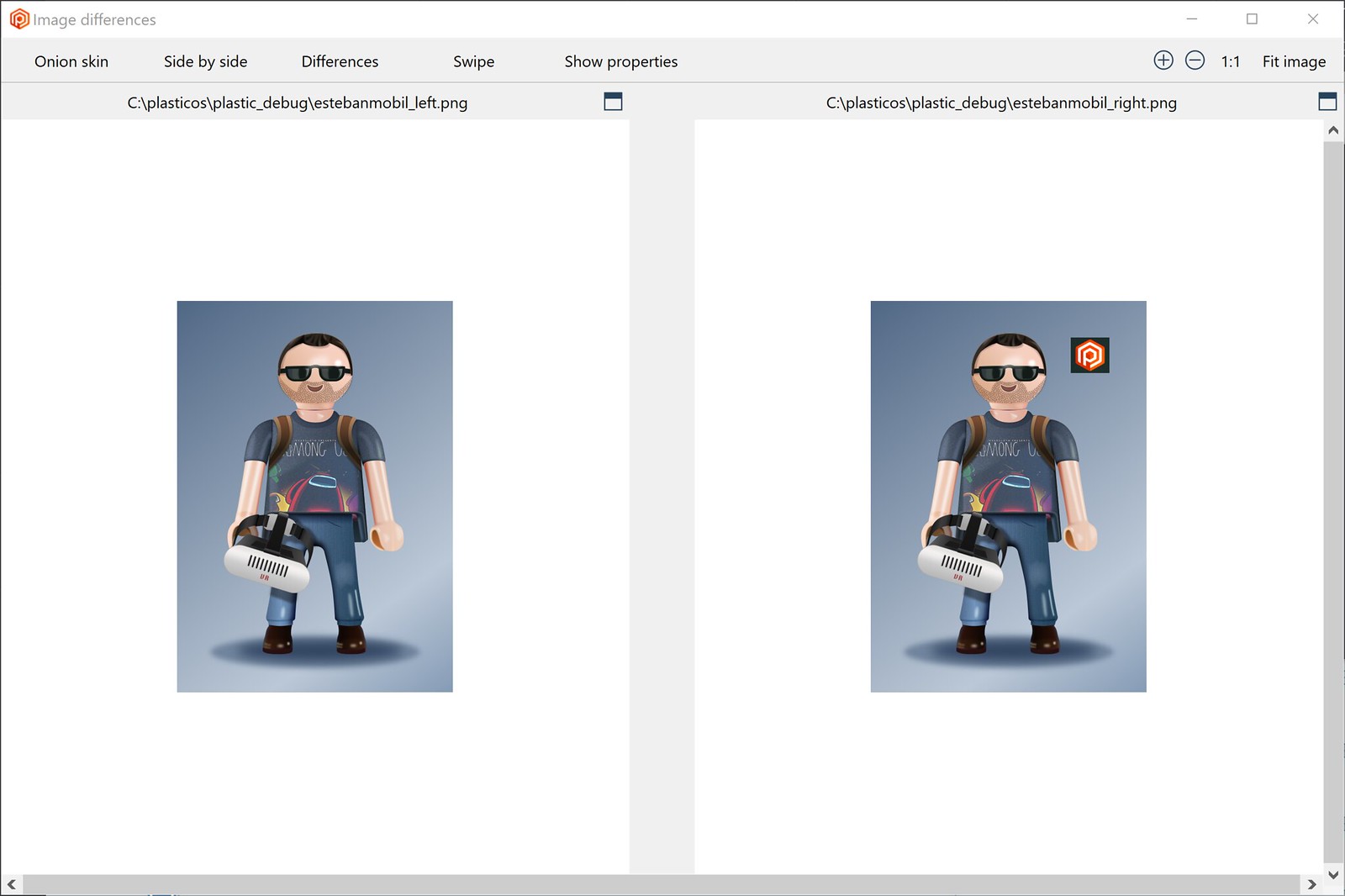
Task: Toggle Show properties panel
Action: click(620, 61)
